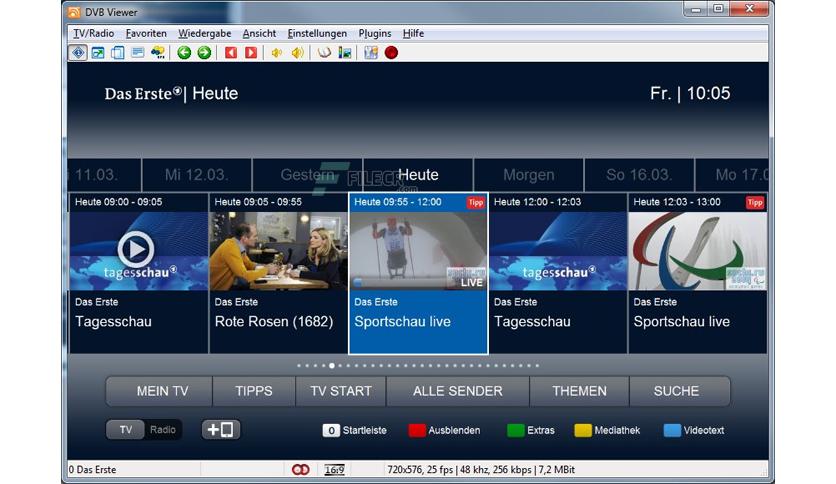Click the Das Erste Heute channel heading
The image size is (836, 484).
(171, 94)
